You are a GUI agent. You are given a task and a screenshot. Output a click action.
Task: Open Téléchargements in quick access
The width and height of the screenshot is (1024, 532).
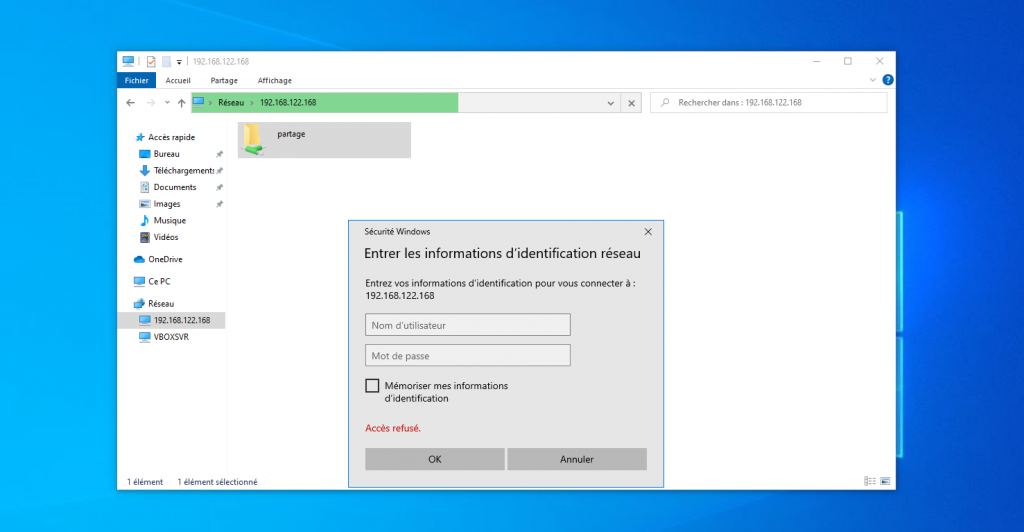coord(183,171)
